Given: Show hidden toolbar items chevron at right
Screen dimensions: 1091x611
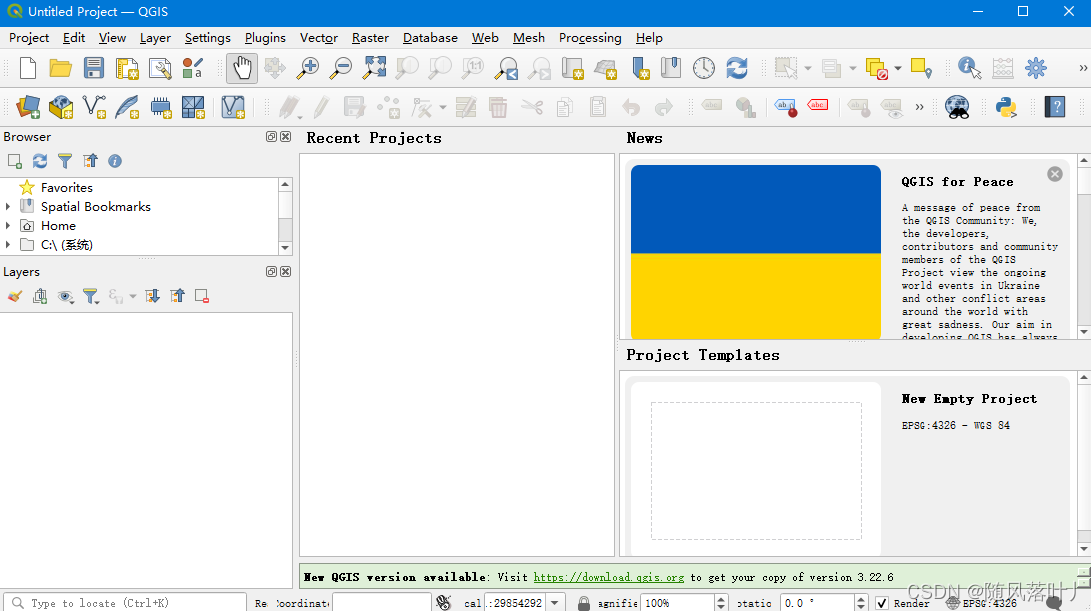Looking at the screenshot, I should [x=1083, y=68].
